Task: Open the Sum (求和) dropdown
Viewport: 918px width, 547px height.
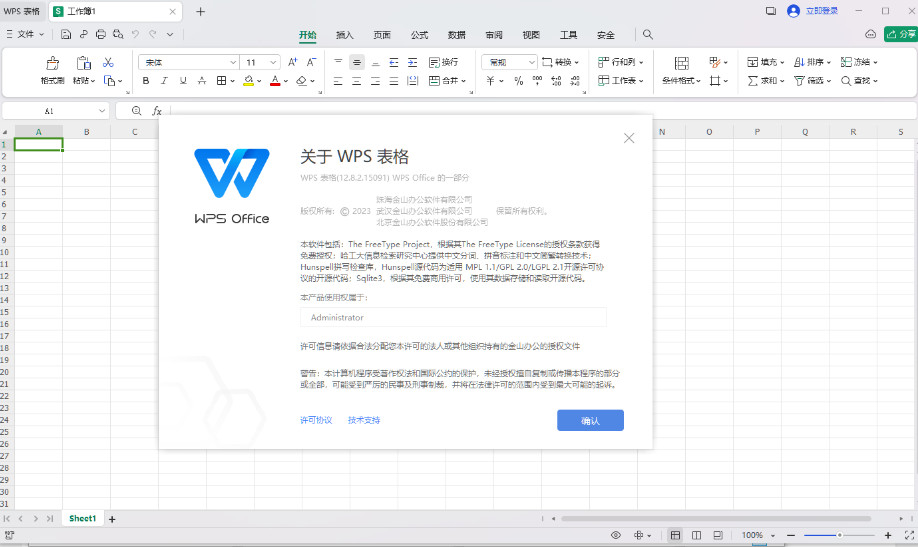Action: click(766, 81)
